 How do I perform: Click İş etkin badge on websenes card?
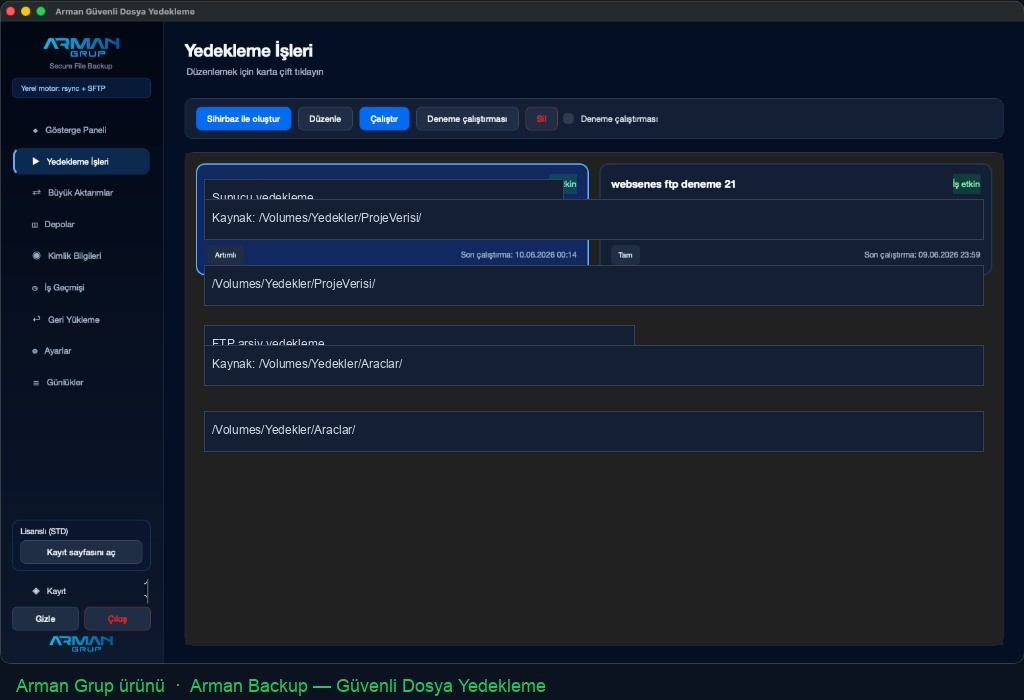[966, 184]
